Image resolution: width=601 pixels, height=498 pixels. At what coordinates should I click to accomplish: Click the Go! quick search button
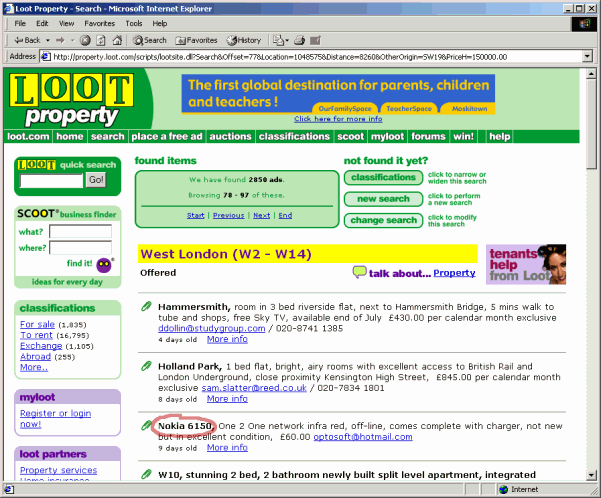[96, 180]
